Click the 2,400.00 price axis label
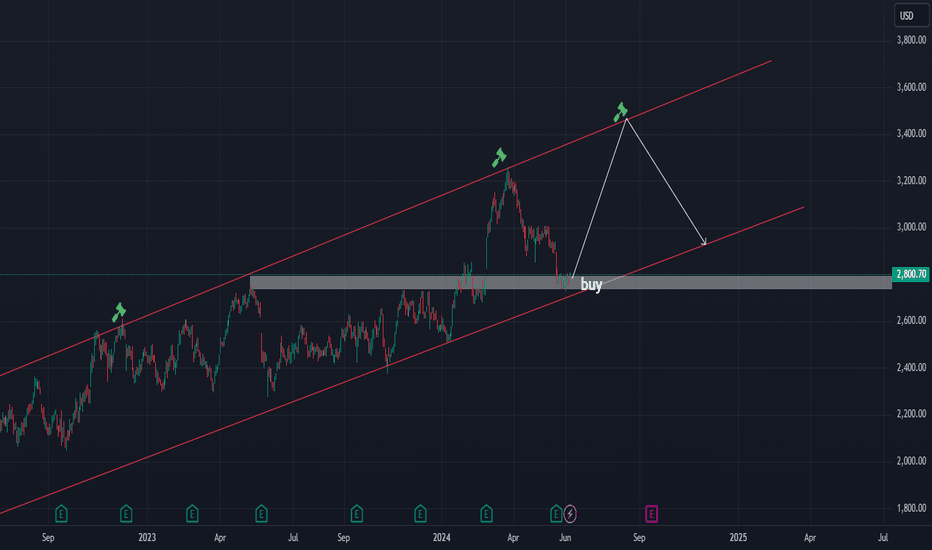 coord(911,367)
